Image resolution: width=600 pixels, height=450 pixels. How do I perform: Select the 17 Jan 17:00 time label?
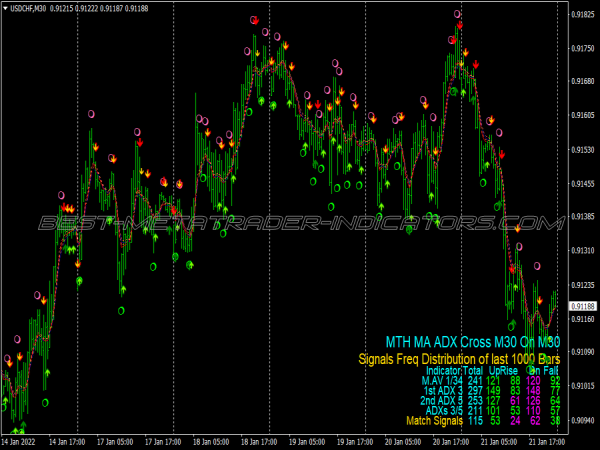tap(163, 442)
